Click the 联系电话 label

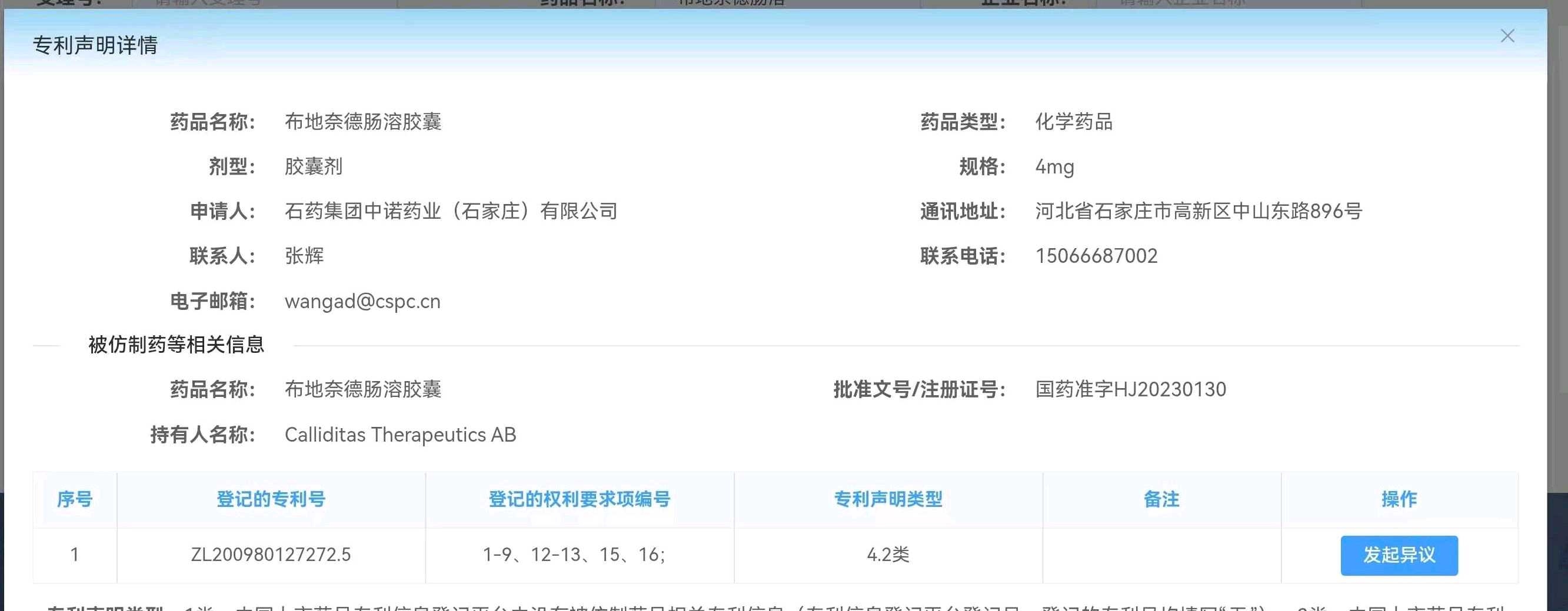pos(963,256)
